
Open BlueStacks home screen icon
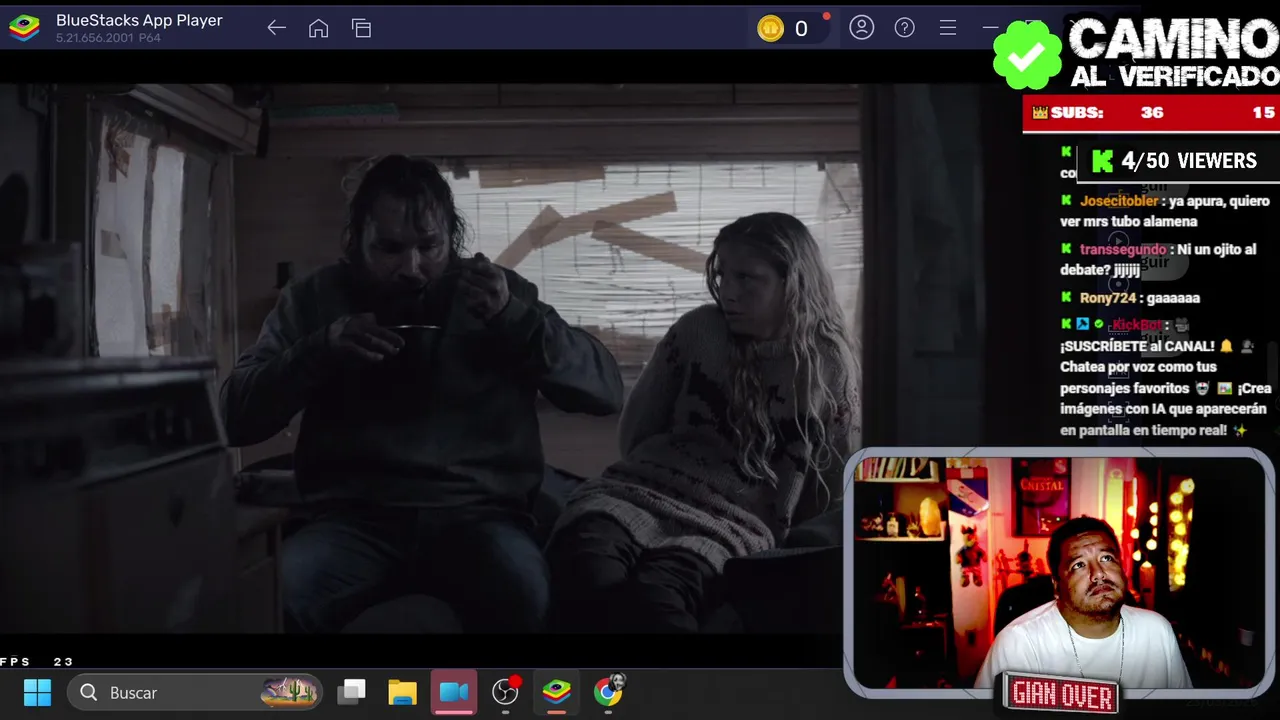point(319,28)
